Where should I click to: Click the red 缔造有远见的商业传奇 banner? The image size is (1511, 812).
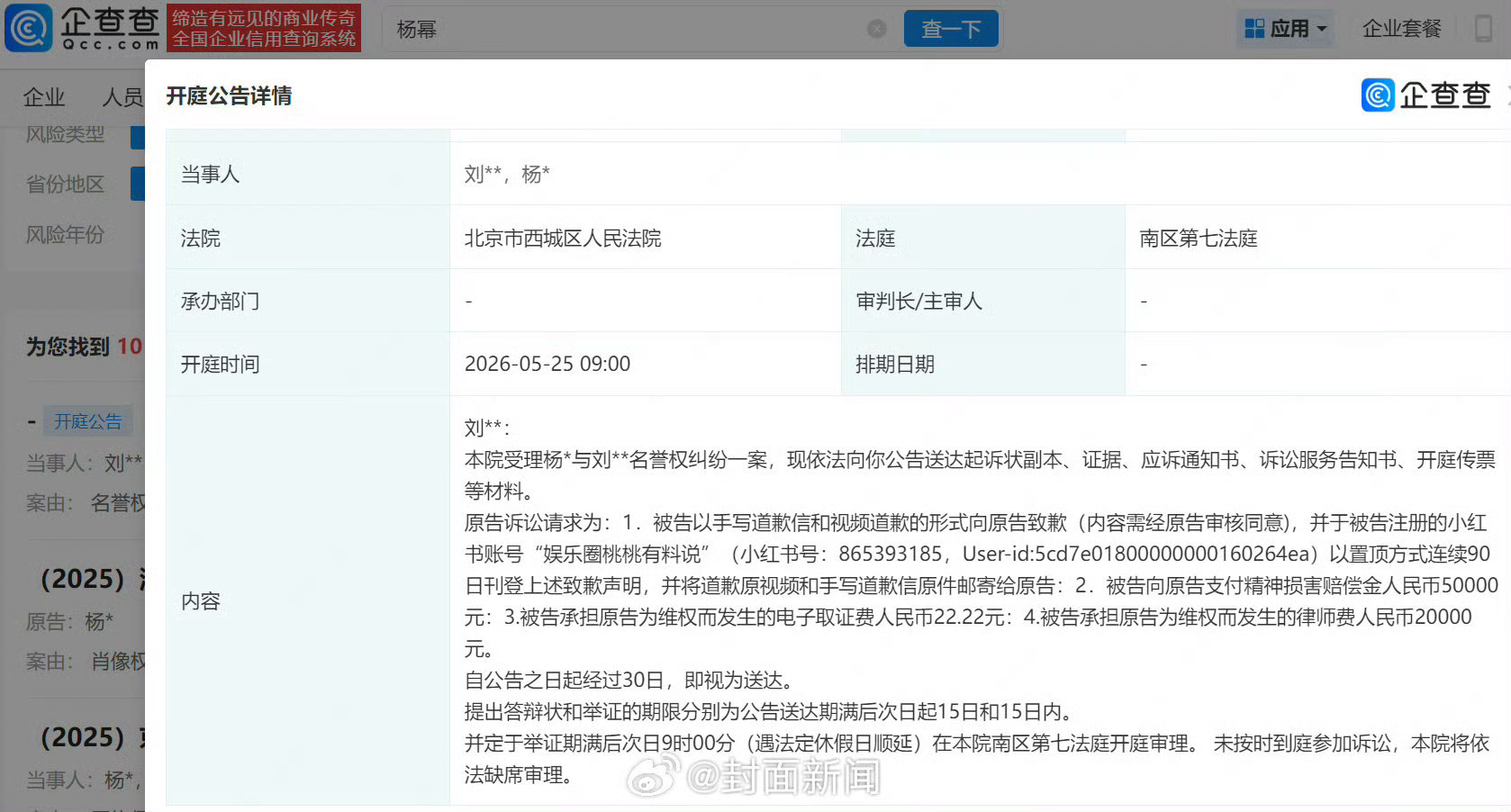tap(263, 28)
